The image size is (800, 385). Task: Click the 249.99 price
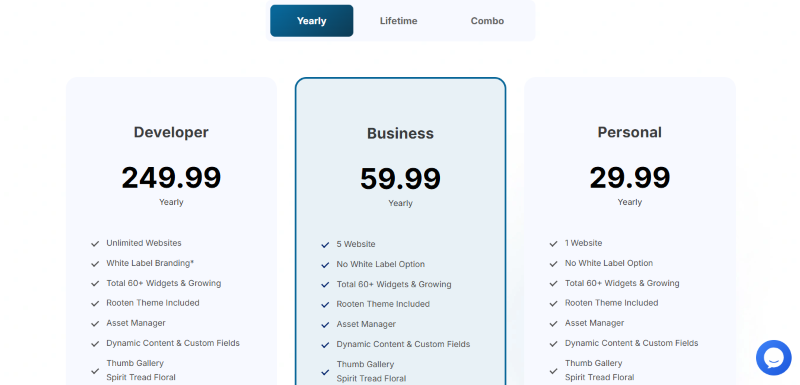tap(171, 177)
